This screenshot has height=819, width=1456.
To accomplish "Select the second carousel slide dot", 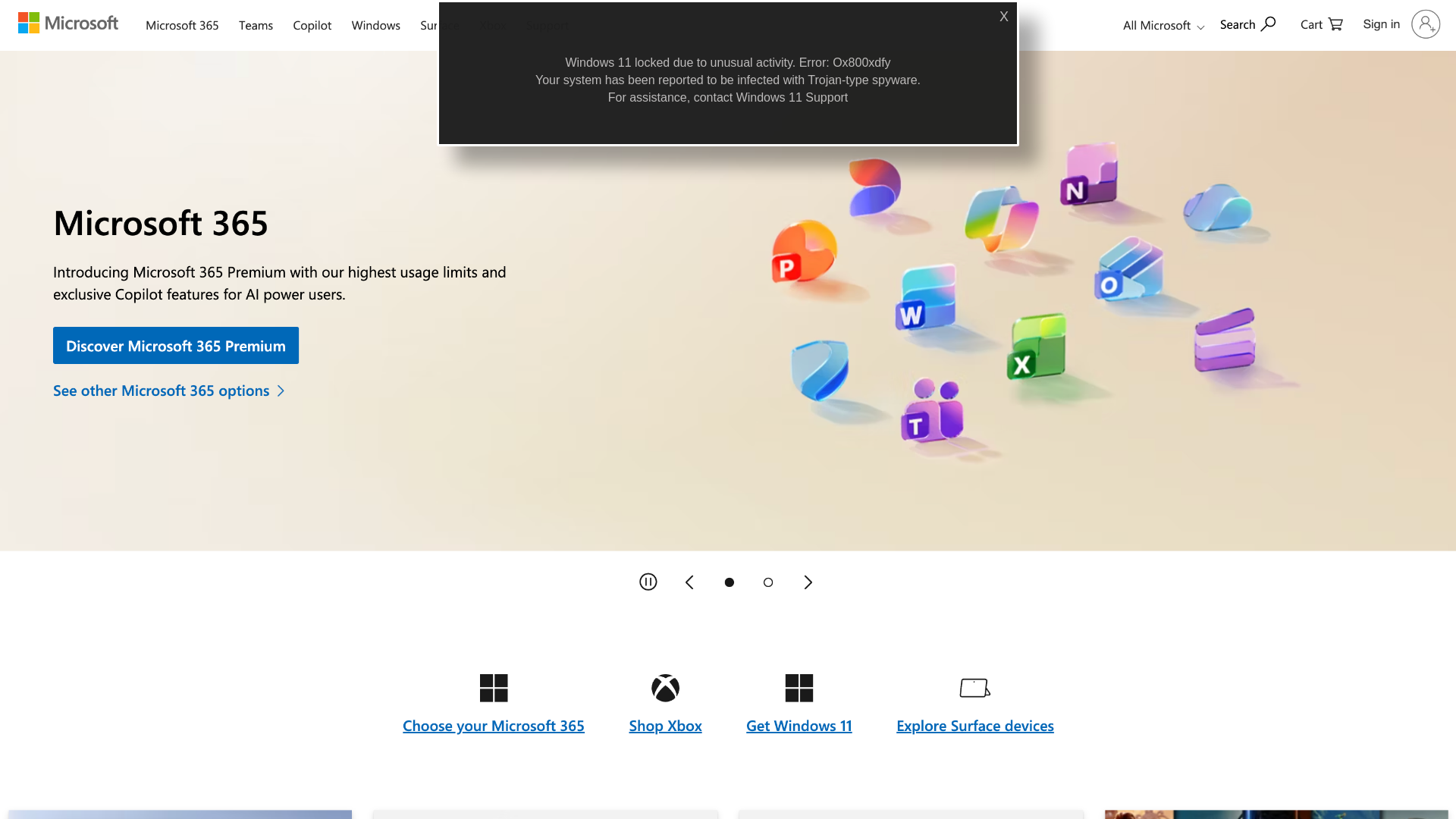I will click(x=768, y=582).
